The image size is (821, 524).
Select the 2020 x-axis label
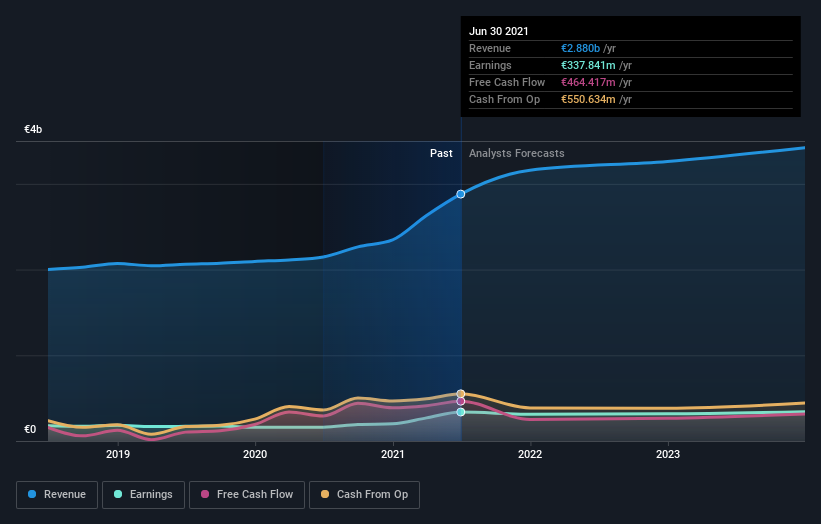click(x=255, y=454)
